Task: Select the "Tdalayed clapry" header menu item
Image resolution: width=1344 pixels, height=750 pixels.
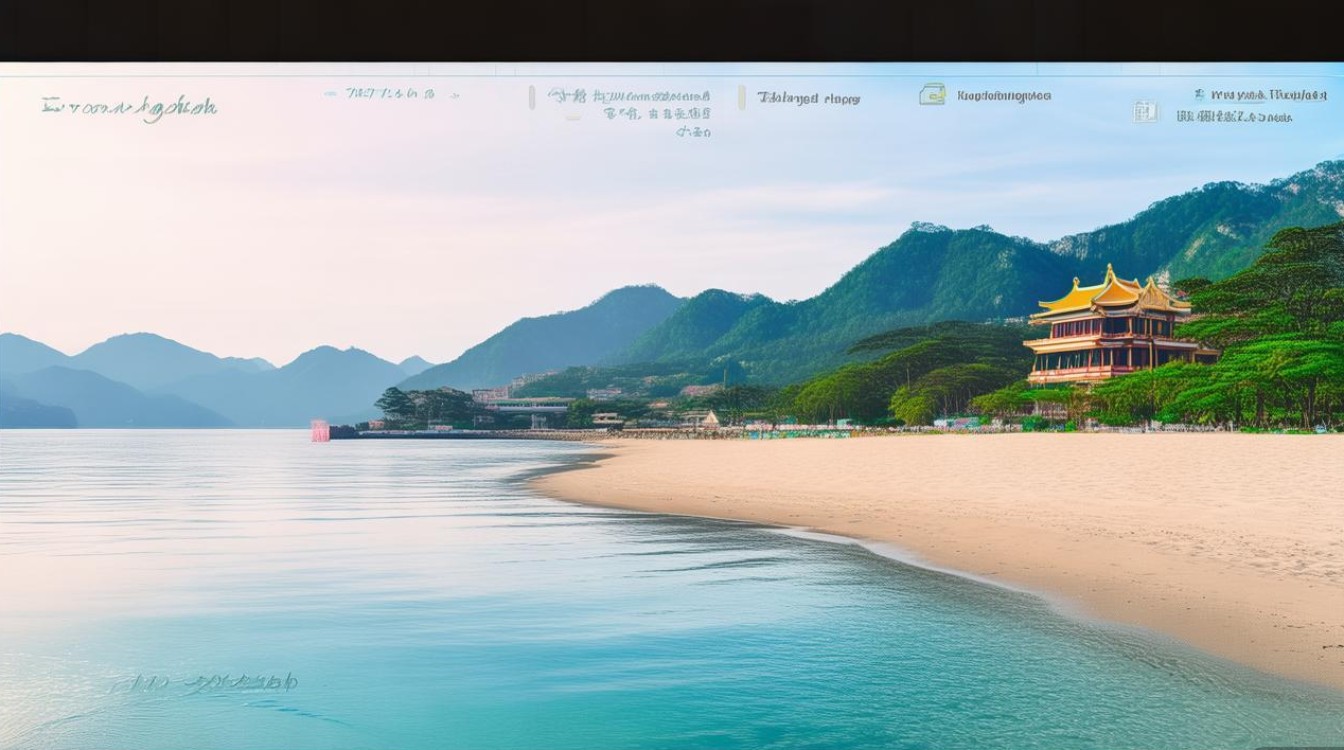Action: 810,98
